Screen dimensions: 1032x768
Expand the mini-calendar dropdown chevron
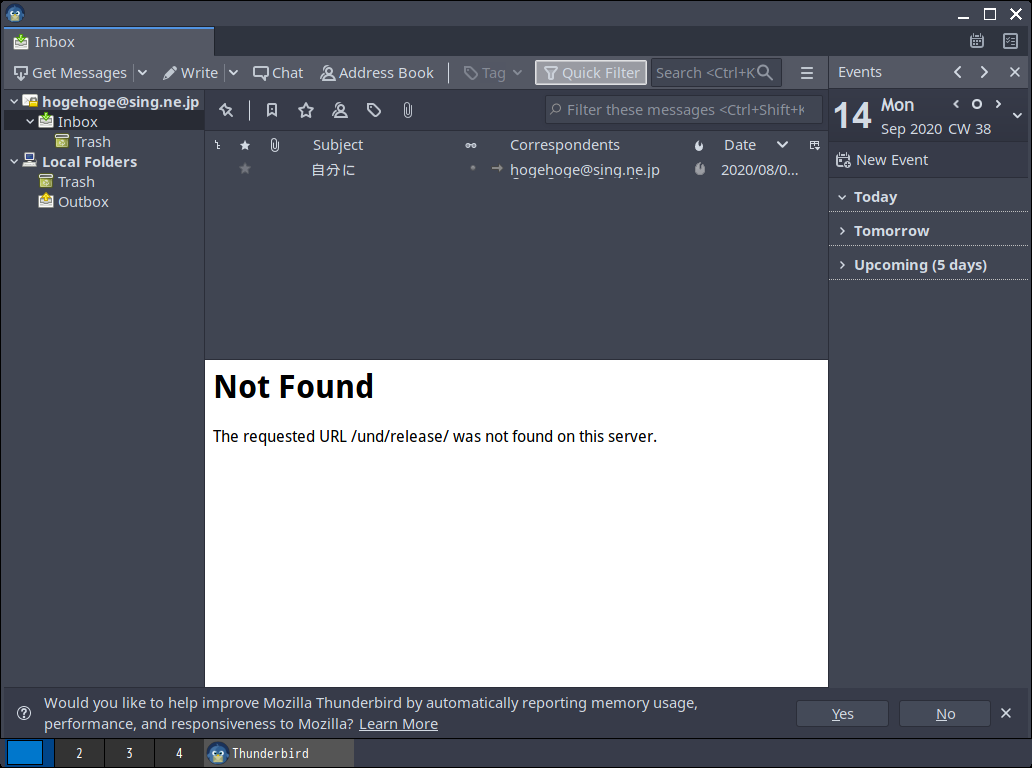tap(1018, 116)
